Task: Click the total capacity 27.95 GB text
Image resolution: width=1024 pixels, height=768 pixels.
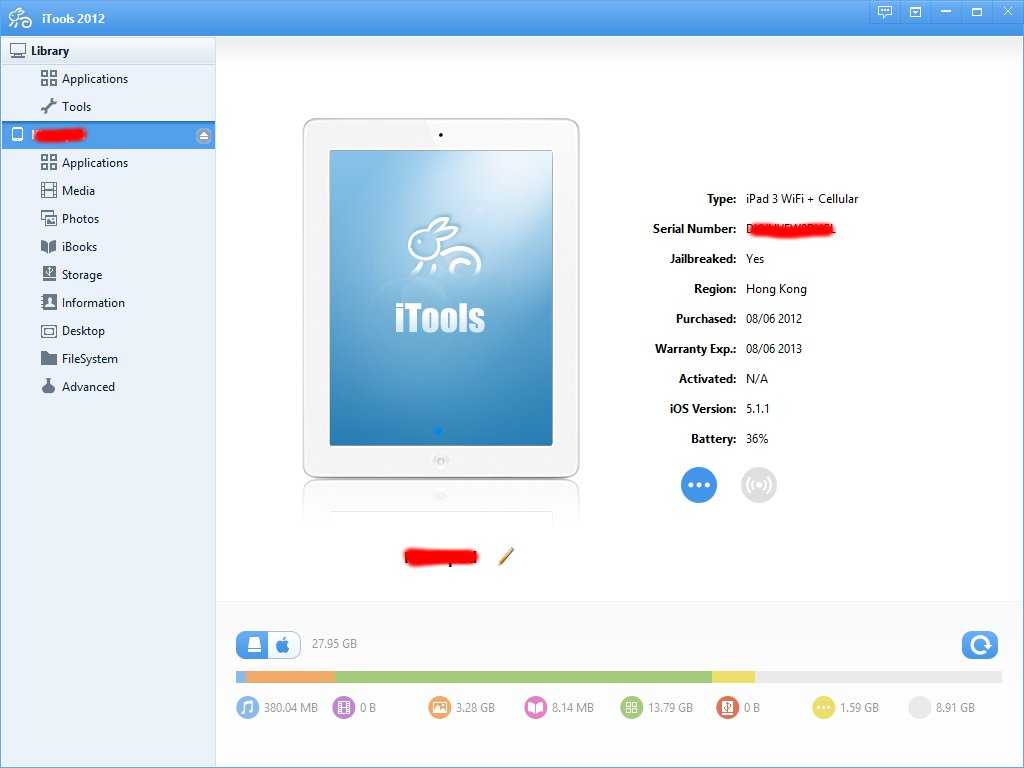Action: (x=334, y=644)
